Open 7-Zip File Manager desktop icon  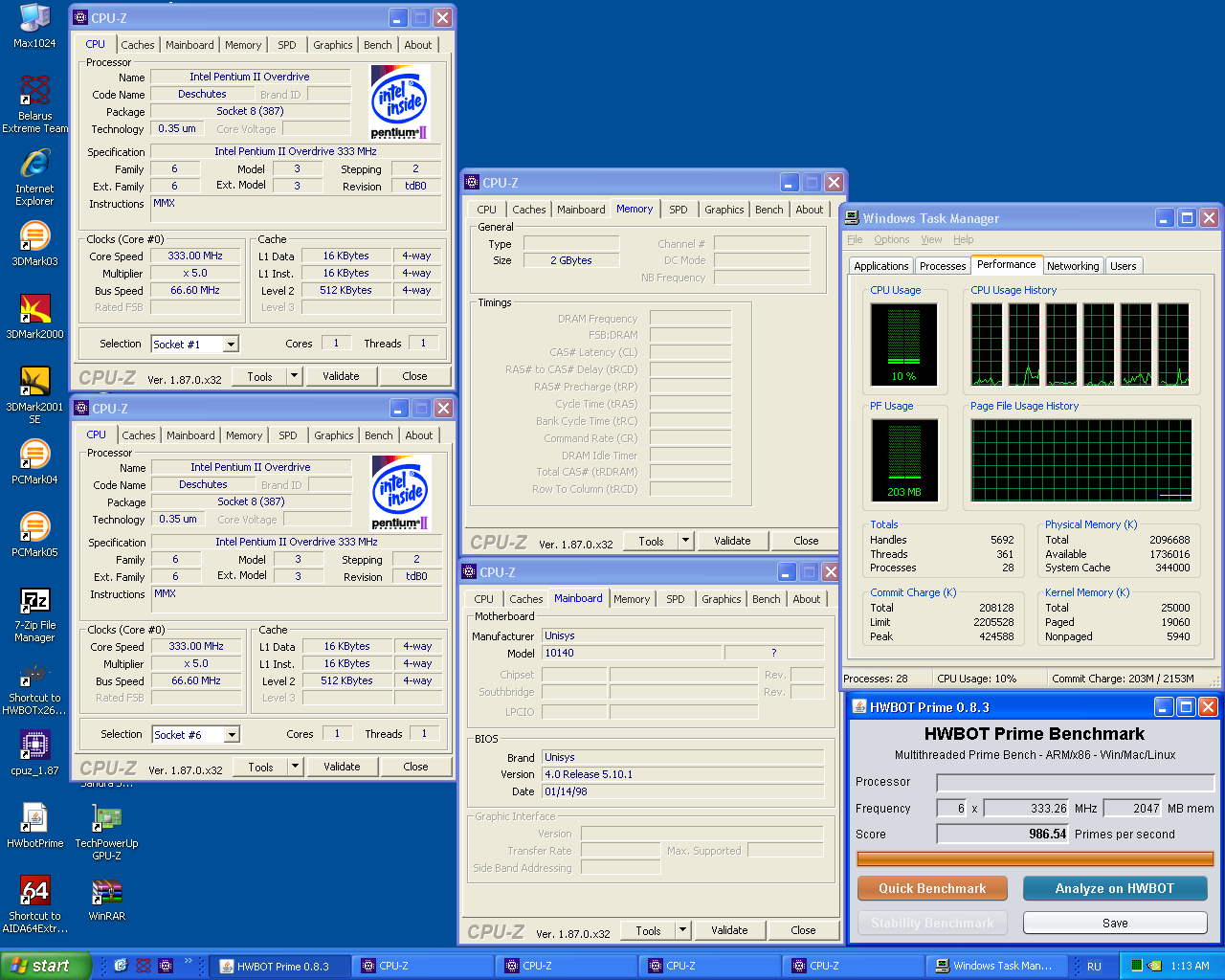coord(34,614)
